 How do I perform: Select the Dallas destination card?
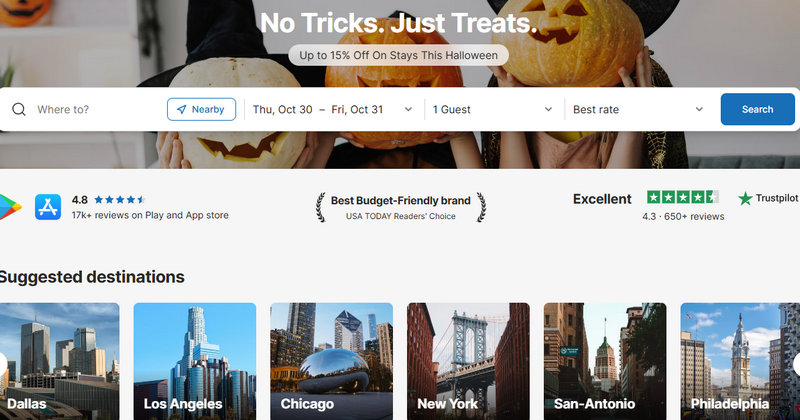pyautogui.click(x=60, y=361)
